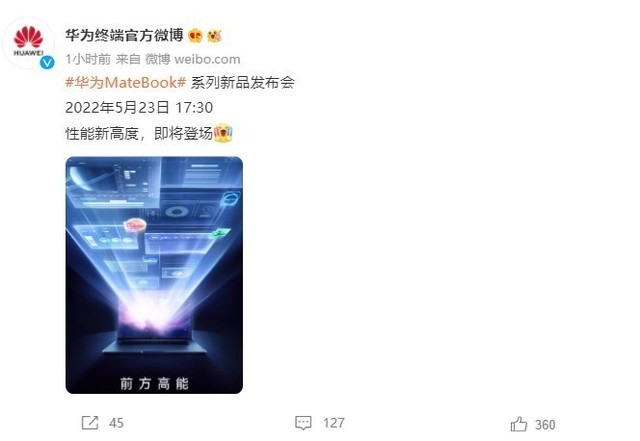Open the MateBook poster image
This screenshot has height=441, width=640.
tap(154, 275)
